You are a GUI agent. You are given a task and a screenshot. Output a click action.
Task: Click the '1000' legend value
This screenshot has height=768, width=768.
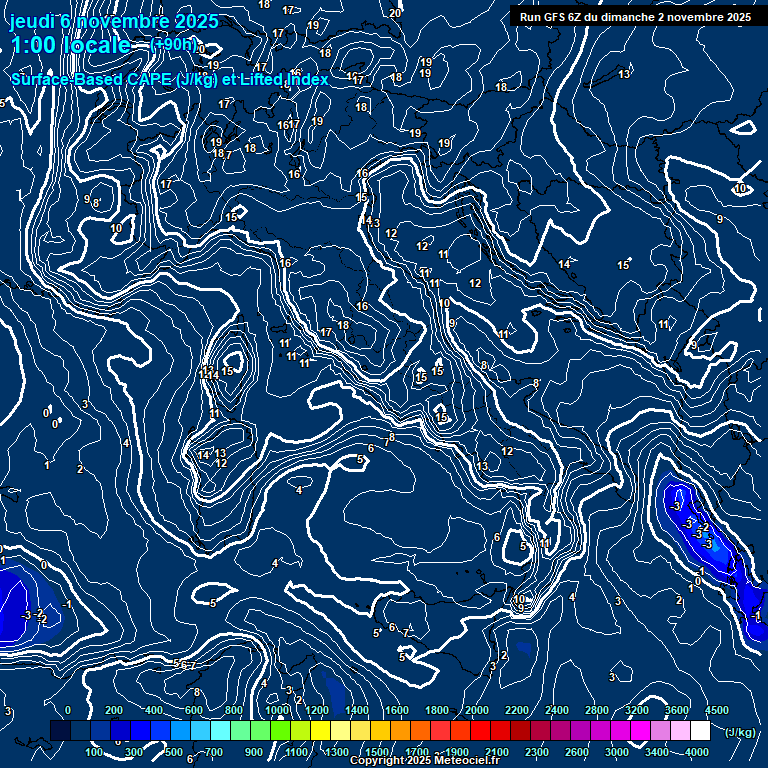tap(277, 710)
